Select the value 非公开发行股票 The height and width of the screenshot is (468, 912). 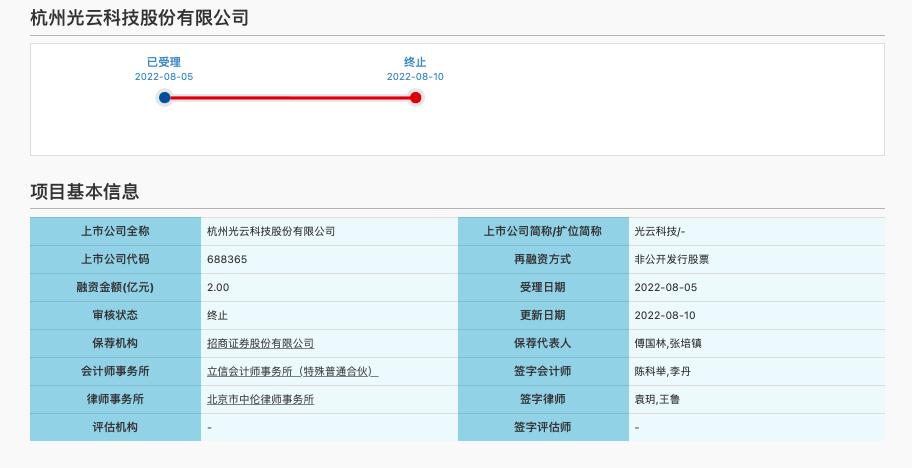(672, 259)
